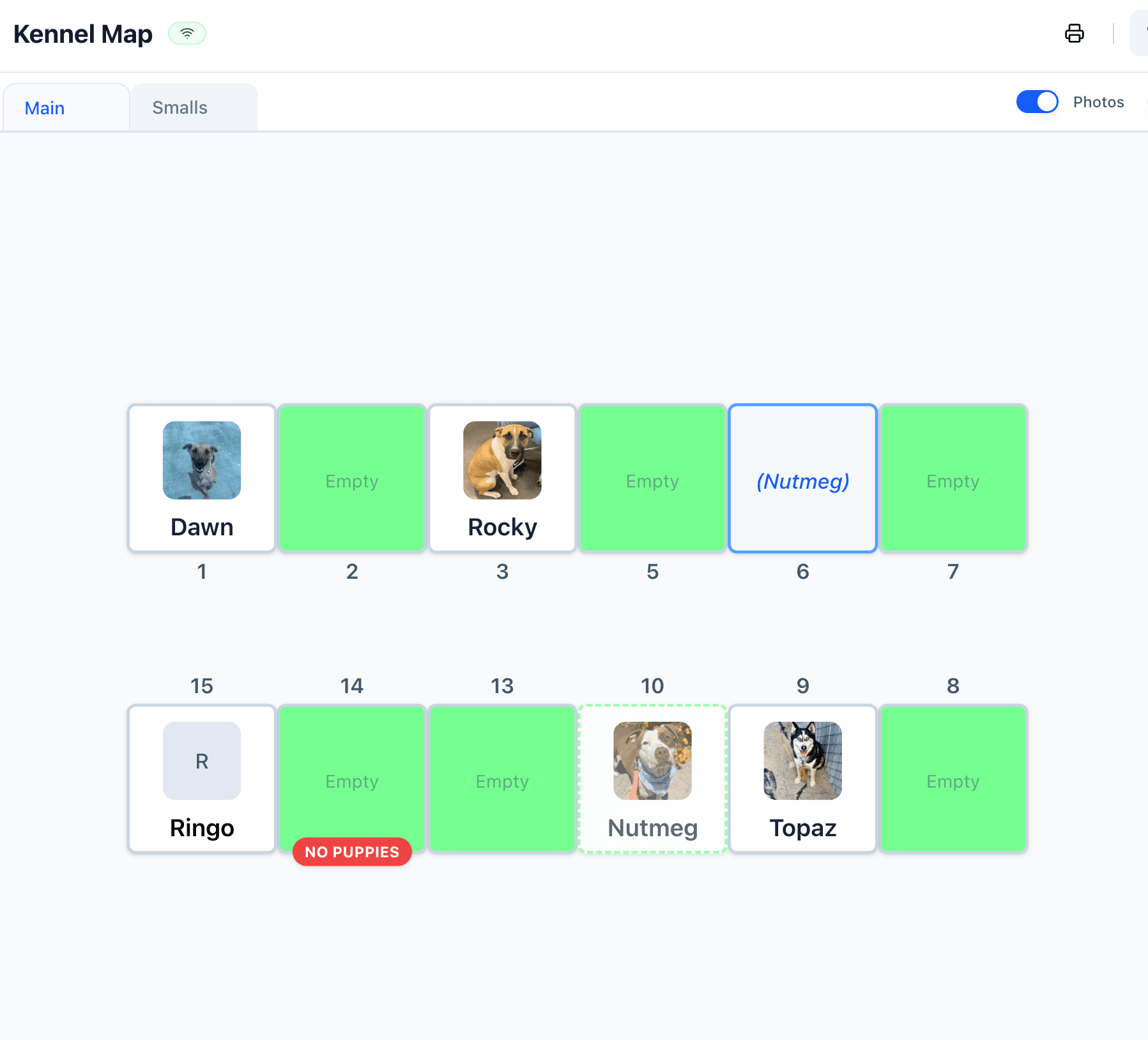1148x1040 pixels.
Task: Select the empty kennel 7
Action: pos(953,478)
